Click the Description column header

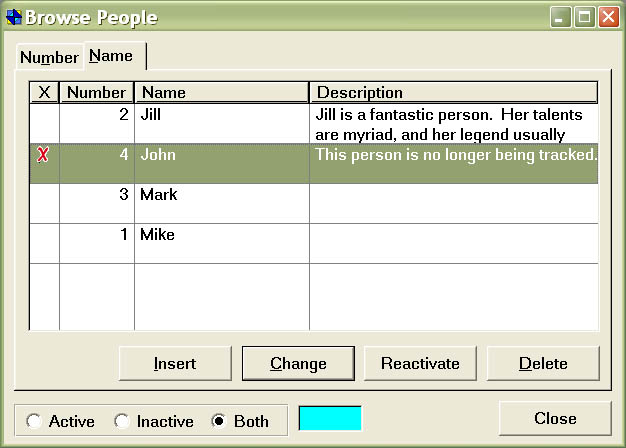click(452, 93)
